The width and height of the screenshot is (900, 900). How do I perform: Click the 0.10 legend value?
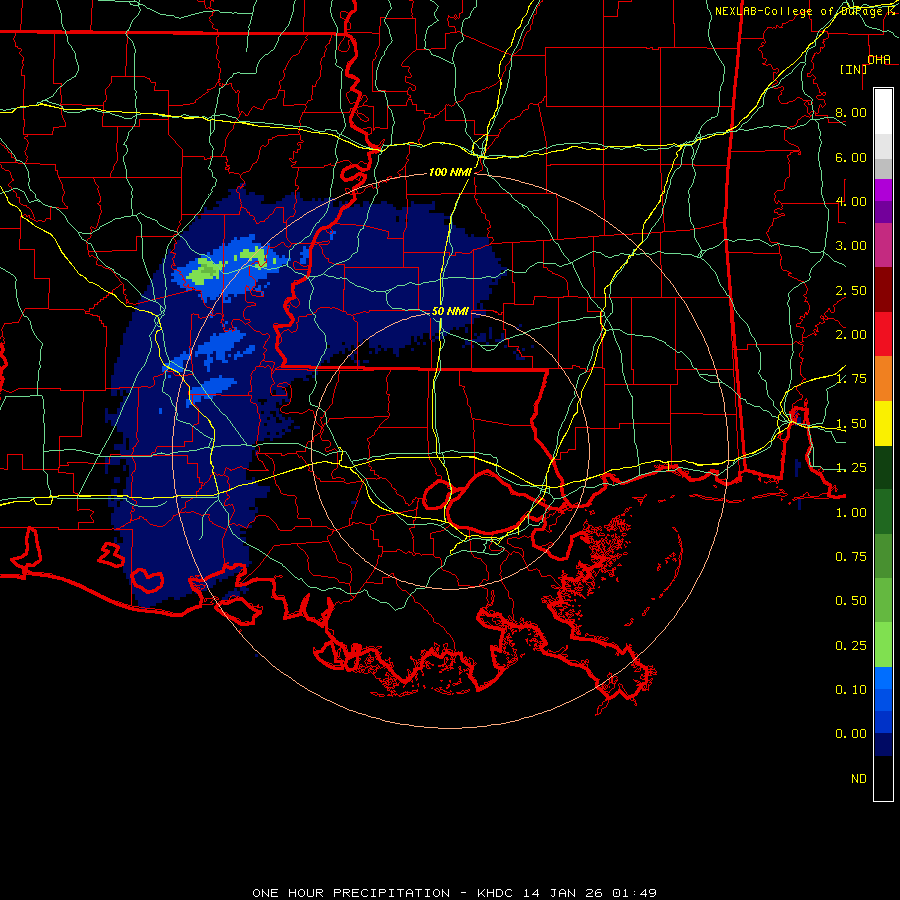point(851,690)
